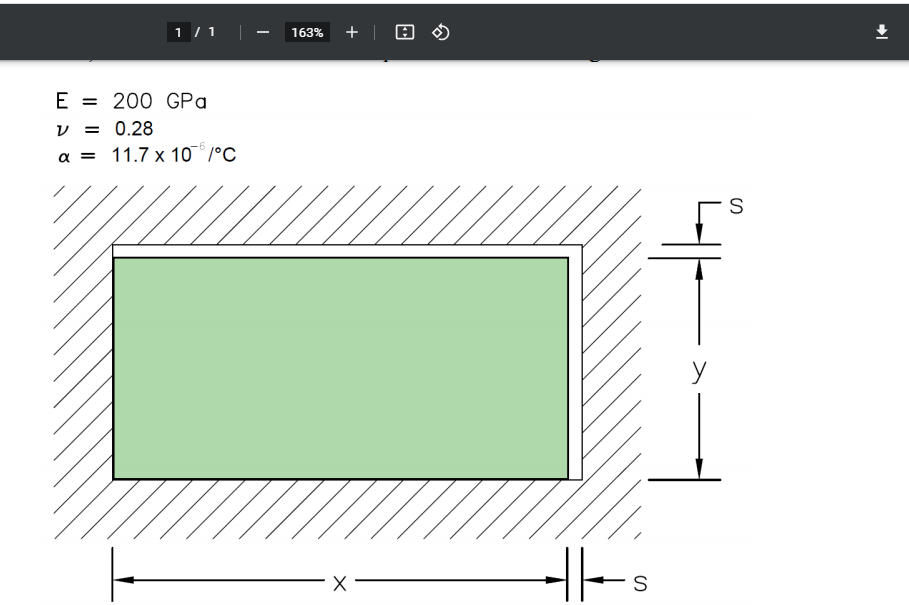
Task: Click the 'y' dimension label
Action: point(700,370)
